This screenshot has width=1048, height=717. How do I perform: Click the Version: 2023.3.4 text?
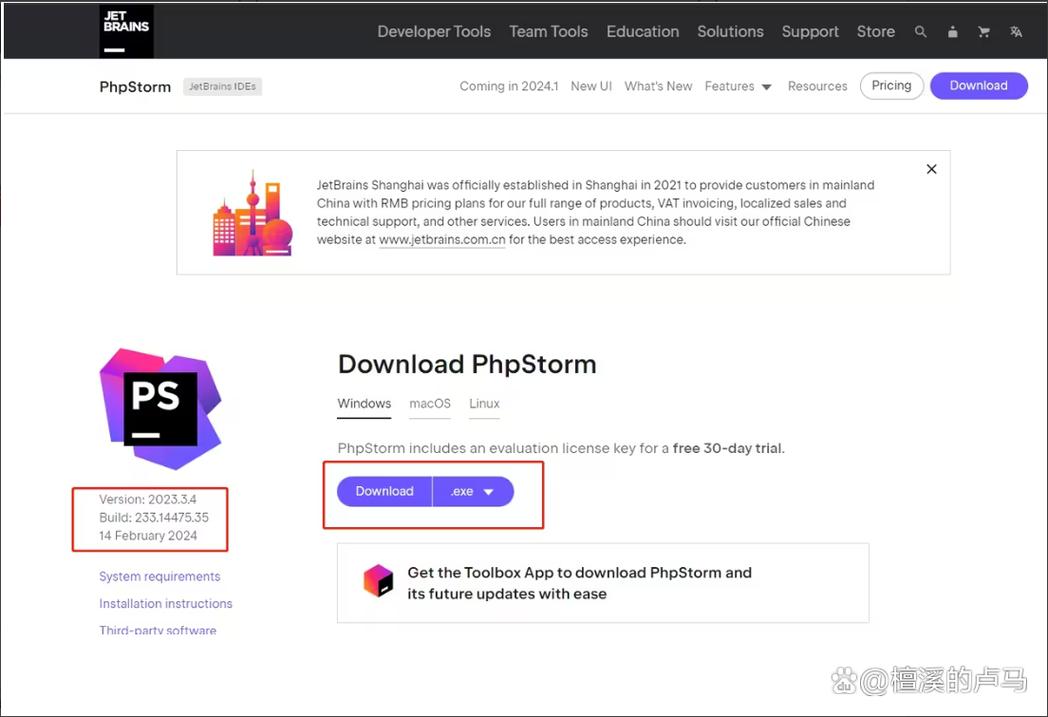(x=148, y=499)
